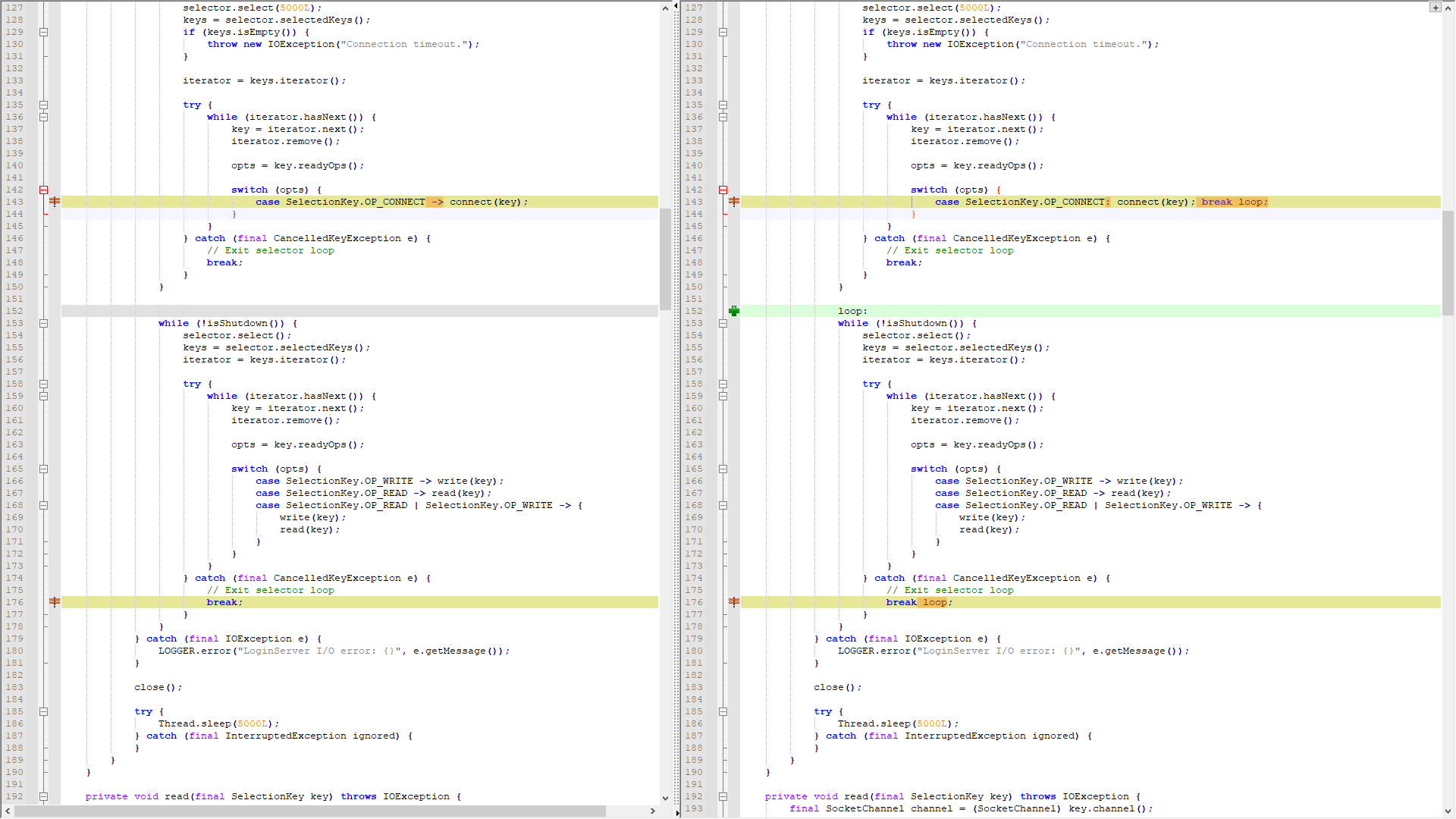Click the green added-line marker beside 'loop:'
The width and height of the screenshot is (1456, 819).
click(734, 311)
